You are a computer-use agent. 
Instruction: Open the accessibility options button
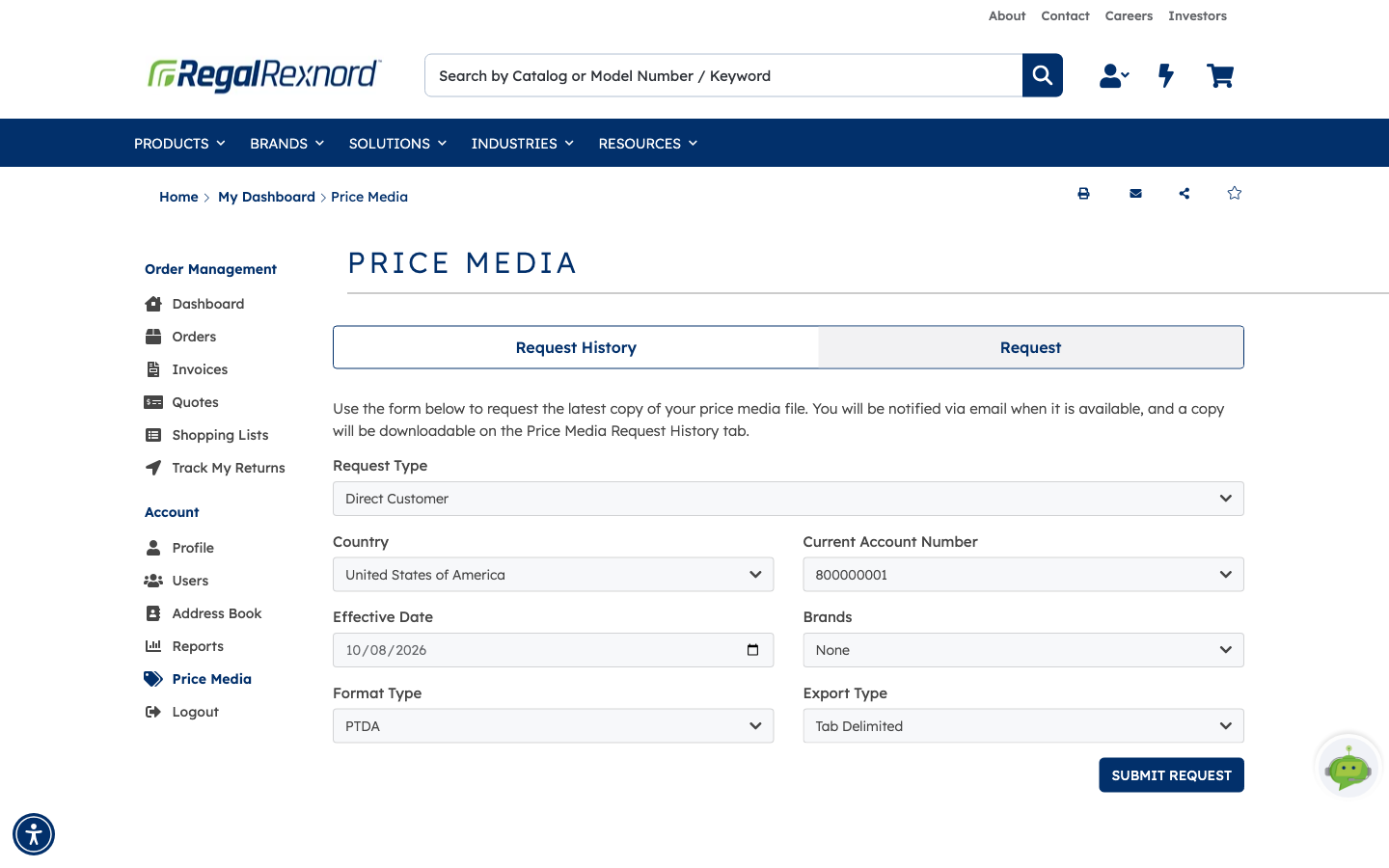(34, 834)
